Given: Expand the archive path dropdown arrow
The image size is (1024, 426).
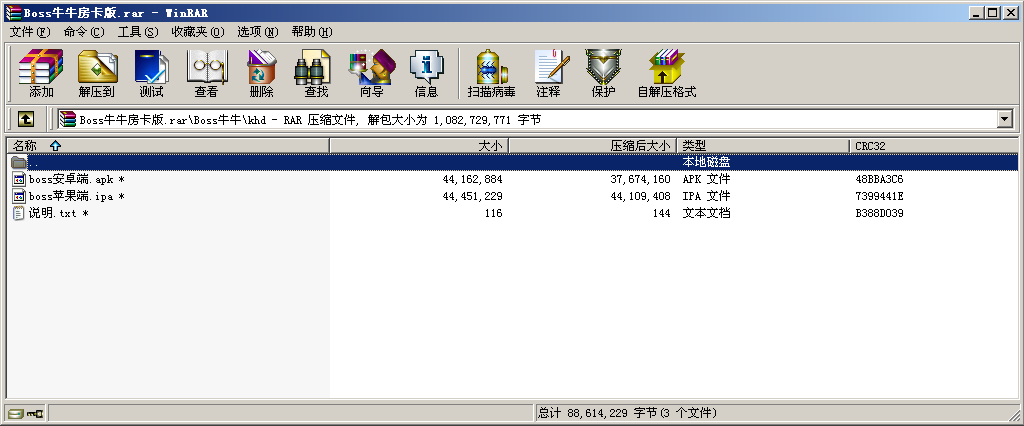Looking at the screenshot, I should [1004, 119].
